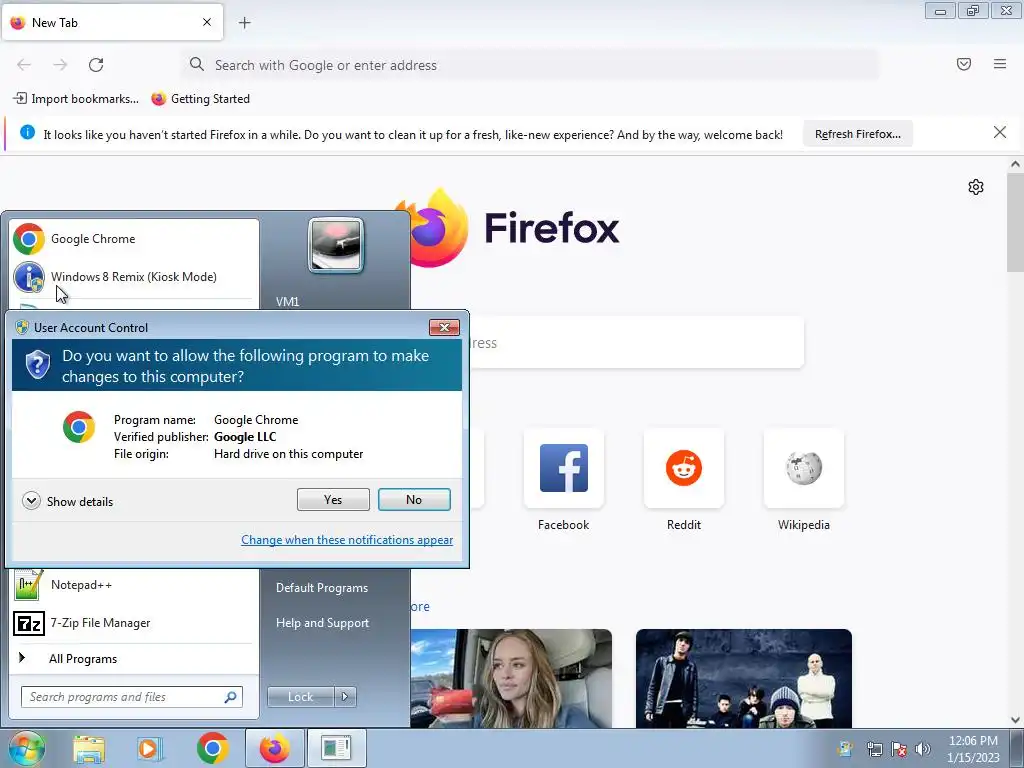Reload the page with refresh icon

tap(96, 65)
